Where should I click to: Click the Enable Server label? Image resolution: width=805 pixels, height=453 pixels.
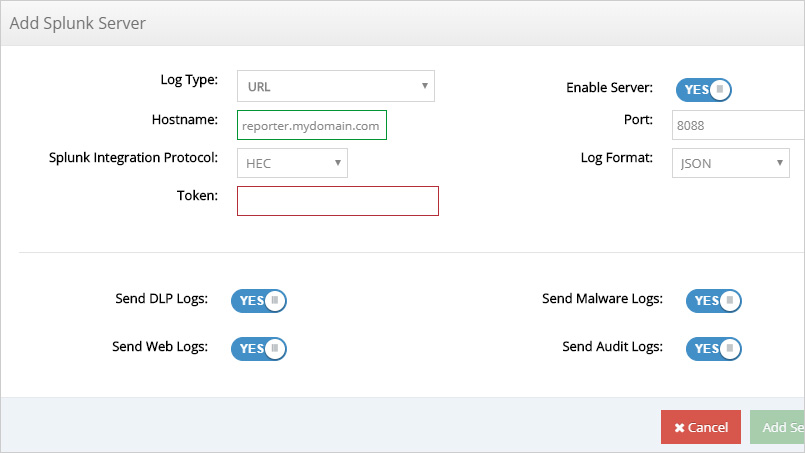(x=609, y=88)
